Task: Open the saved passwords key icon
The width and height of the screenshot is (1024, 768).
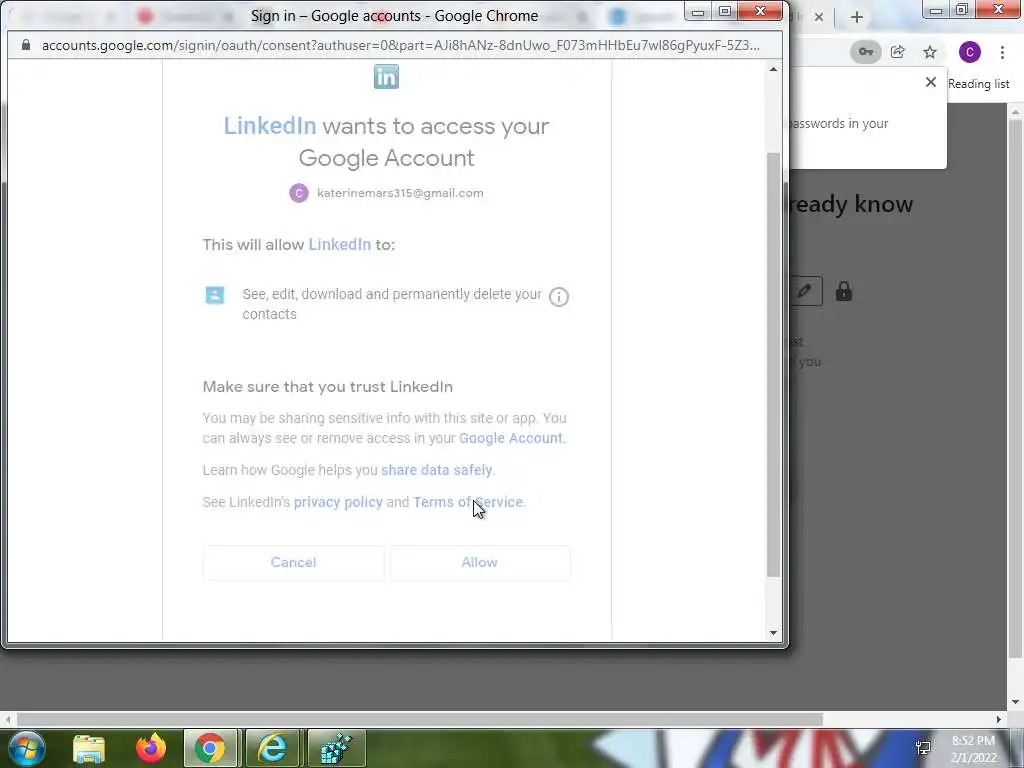Action: click(865, 52)
